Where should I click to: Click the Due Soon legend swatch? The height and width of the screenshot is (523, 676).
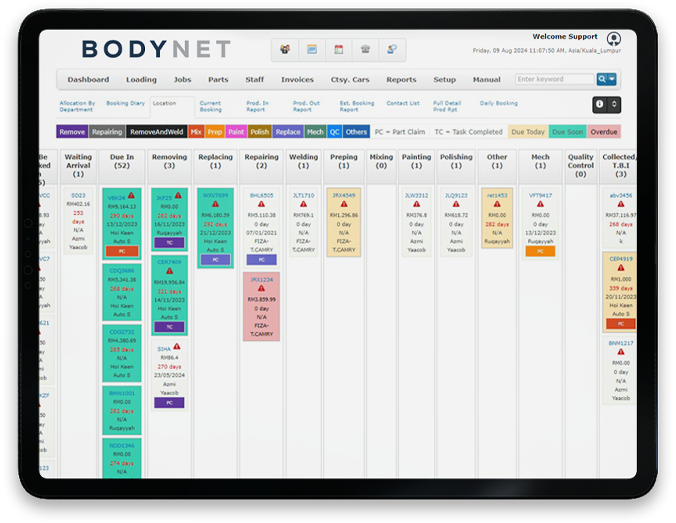tap(567, 132)
